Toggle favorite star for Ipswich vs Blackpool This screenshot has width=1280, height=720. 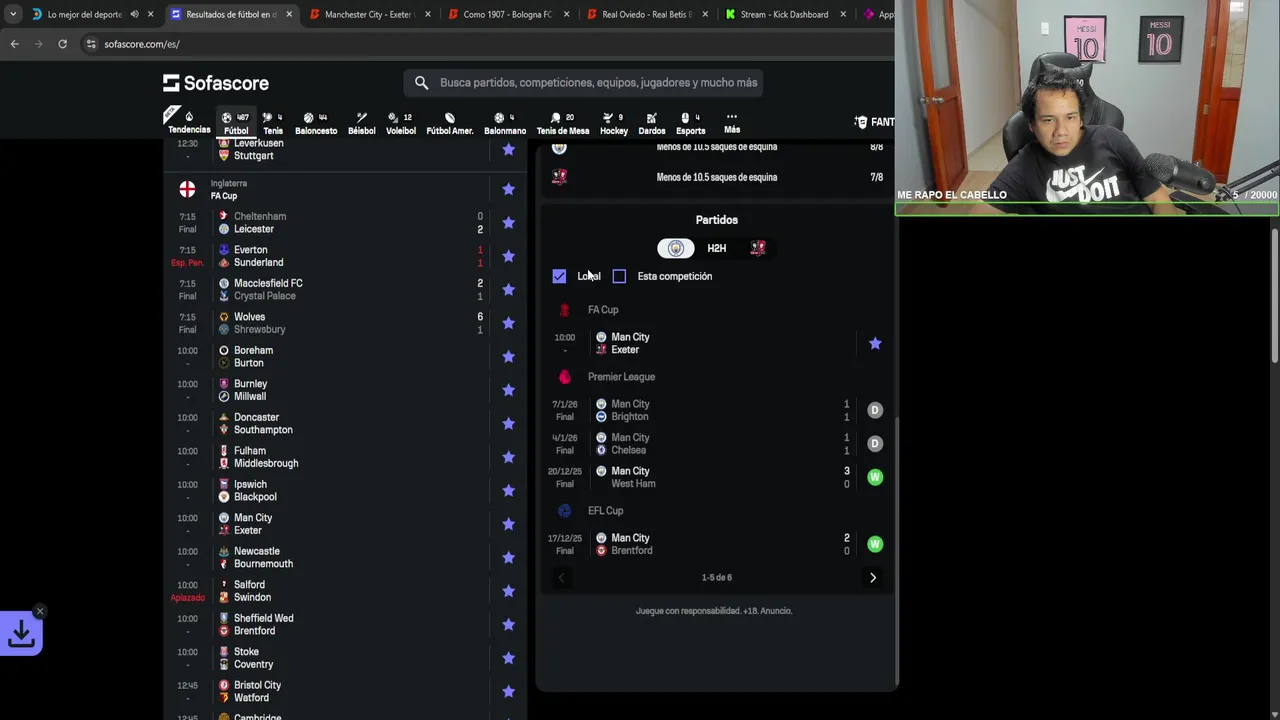click(x=508, y=490)
